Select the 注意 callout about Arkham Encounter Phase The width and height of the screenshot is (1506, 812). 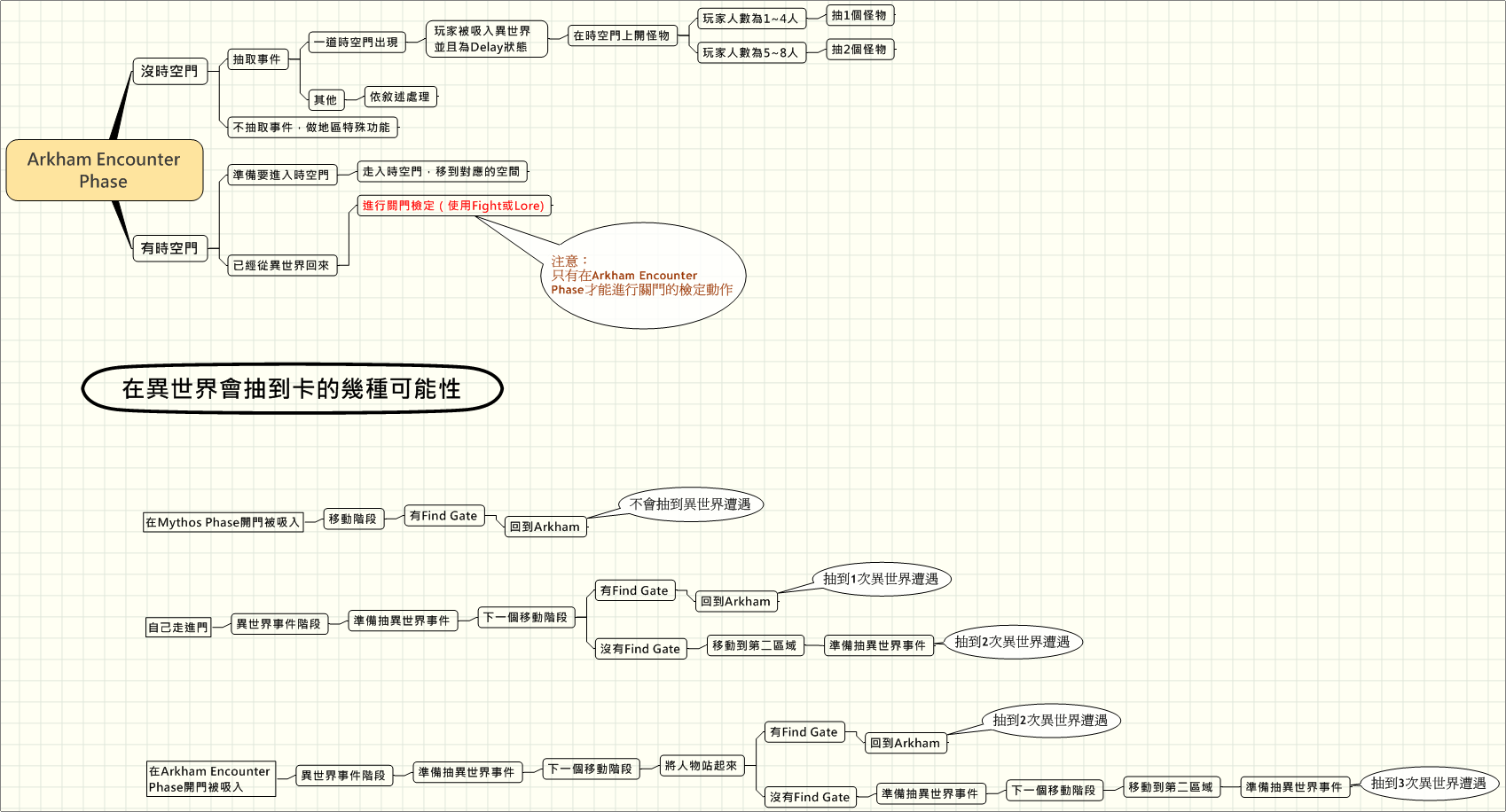(642, 276)
